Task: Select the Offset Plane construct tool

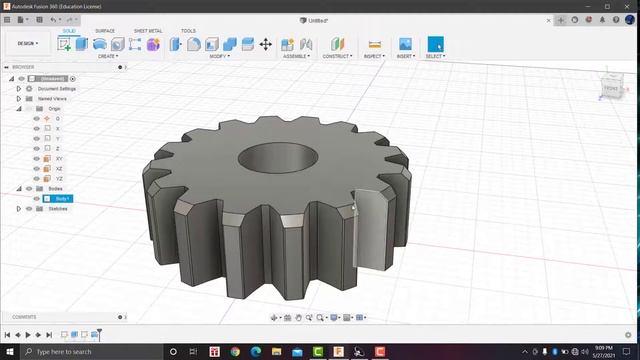Action: coord(338,44)
